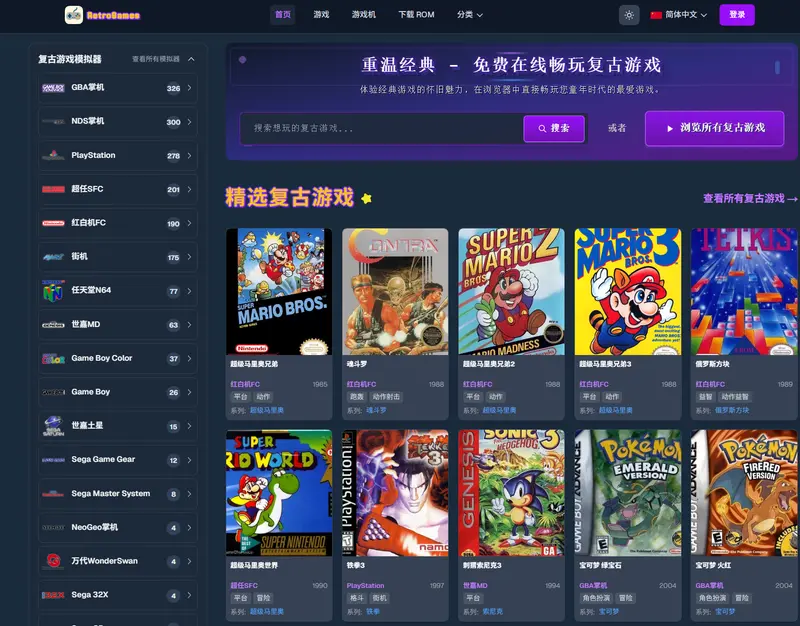
Task: Click the 索尼克 series link
Action: click(x=492, y=611)
